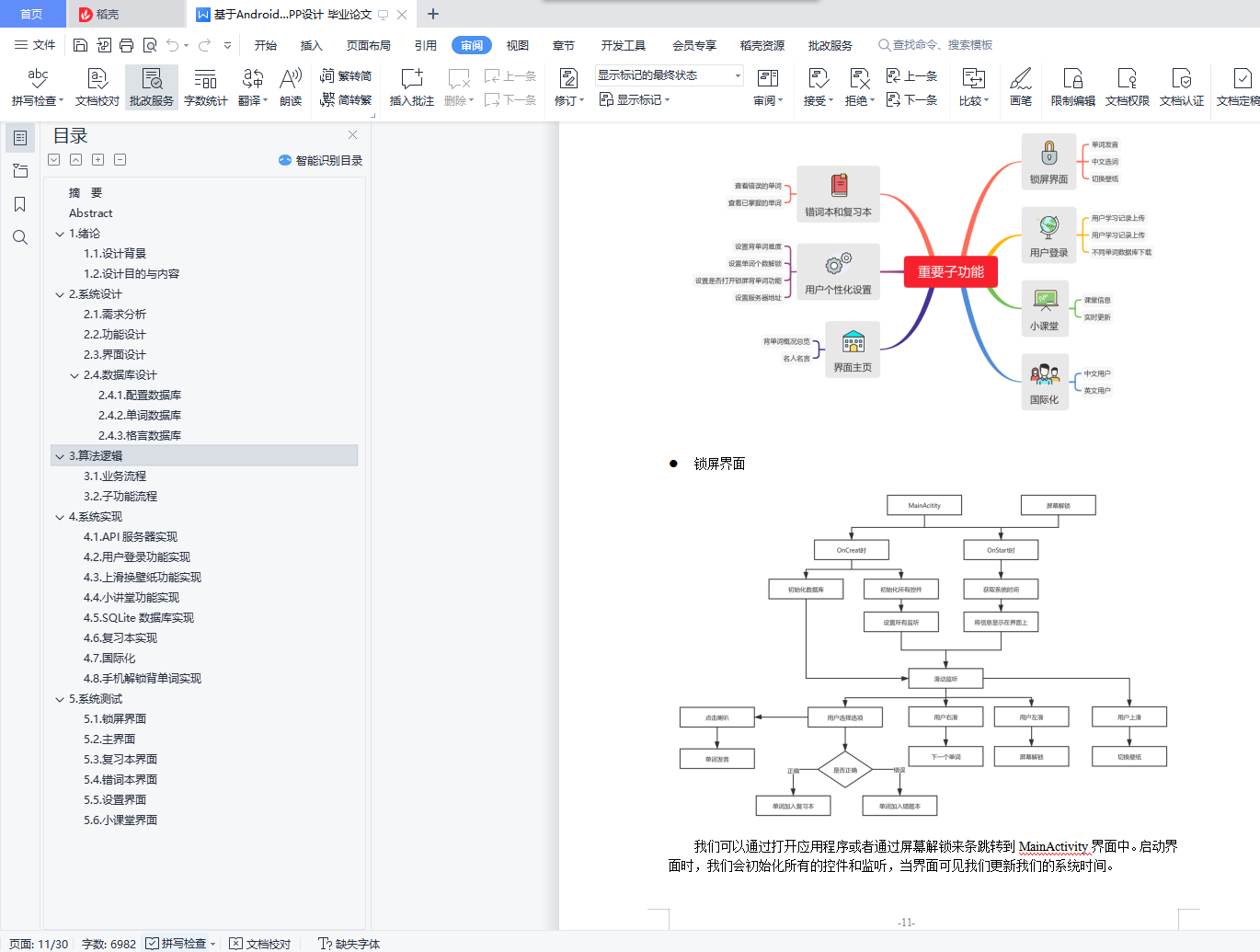
Task: Click 缺失字体 in status bar
Action: (349, 944)
